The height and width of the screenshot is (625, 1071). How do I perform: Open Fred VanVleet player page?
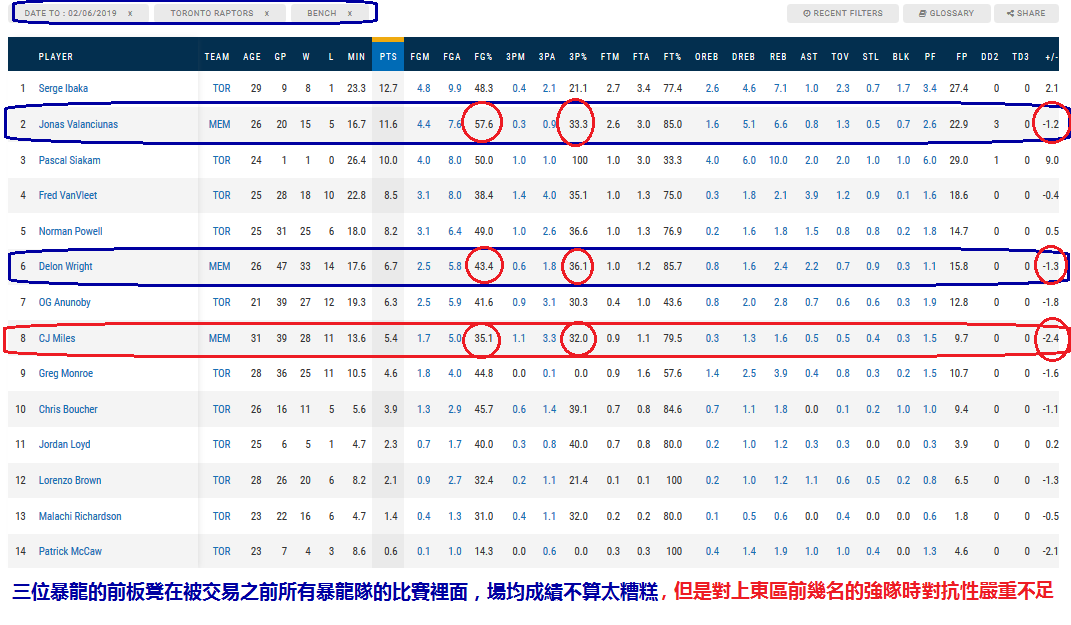pyautogui.click(x=68, y=195)
